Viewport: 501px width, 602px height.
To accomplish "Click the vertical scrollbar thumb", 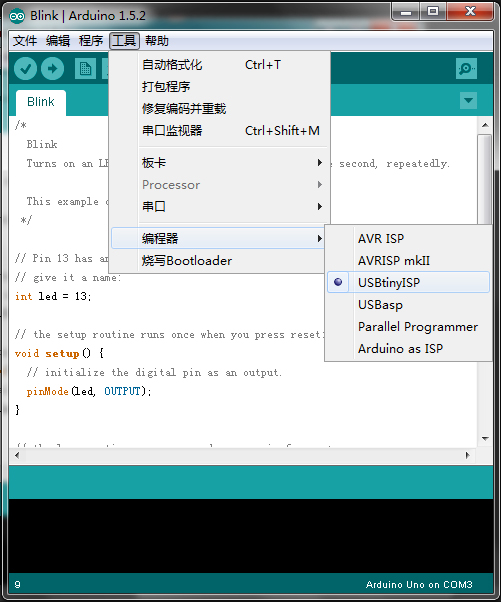I will 485,179.
